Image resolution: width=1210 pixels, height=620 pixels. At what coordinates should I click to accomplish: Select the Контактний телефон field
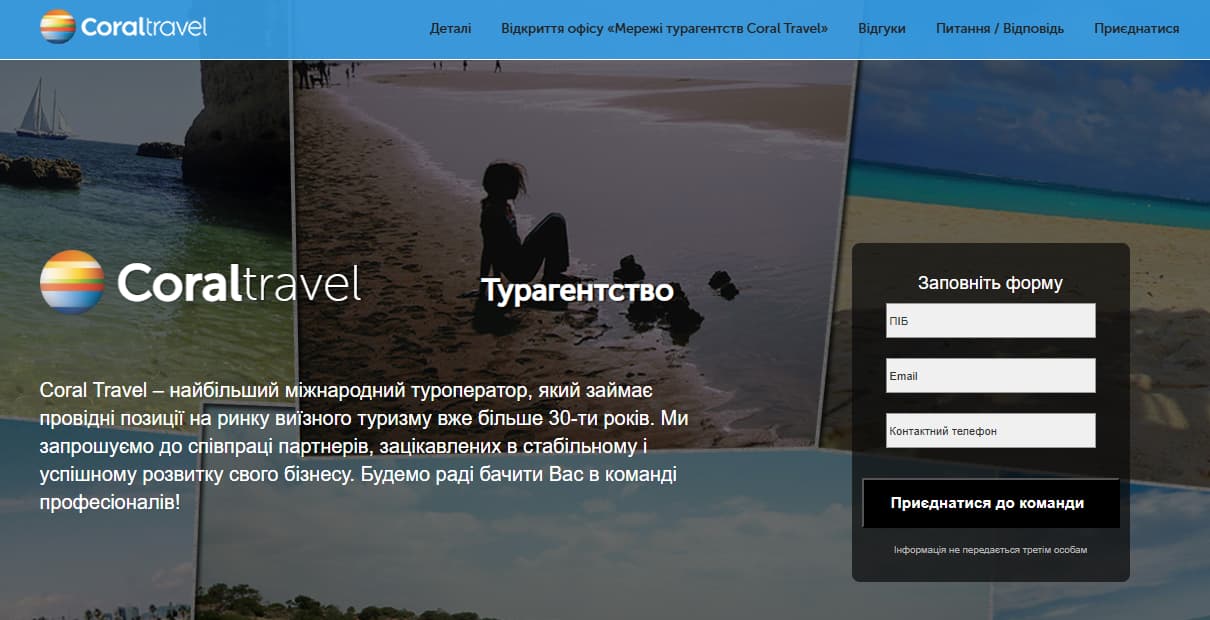click(990, 431)
